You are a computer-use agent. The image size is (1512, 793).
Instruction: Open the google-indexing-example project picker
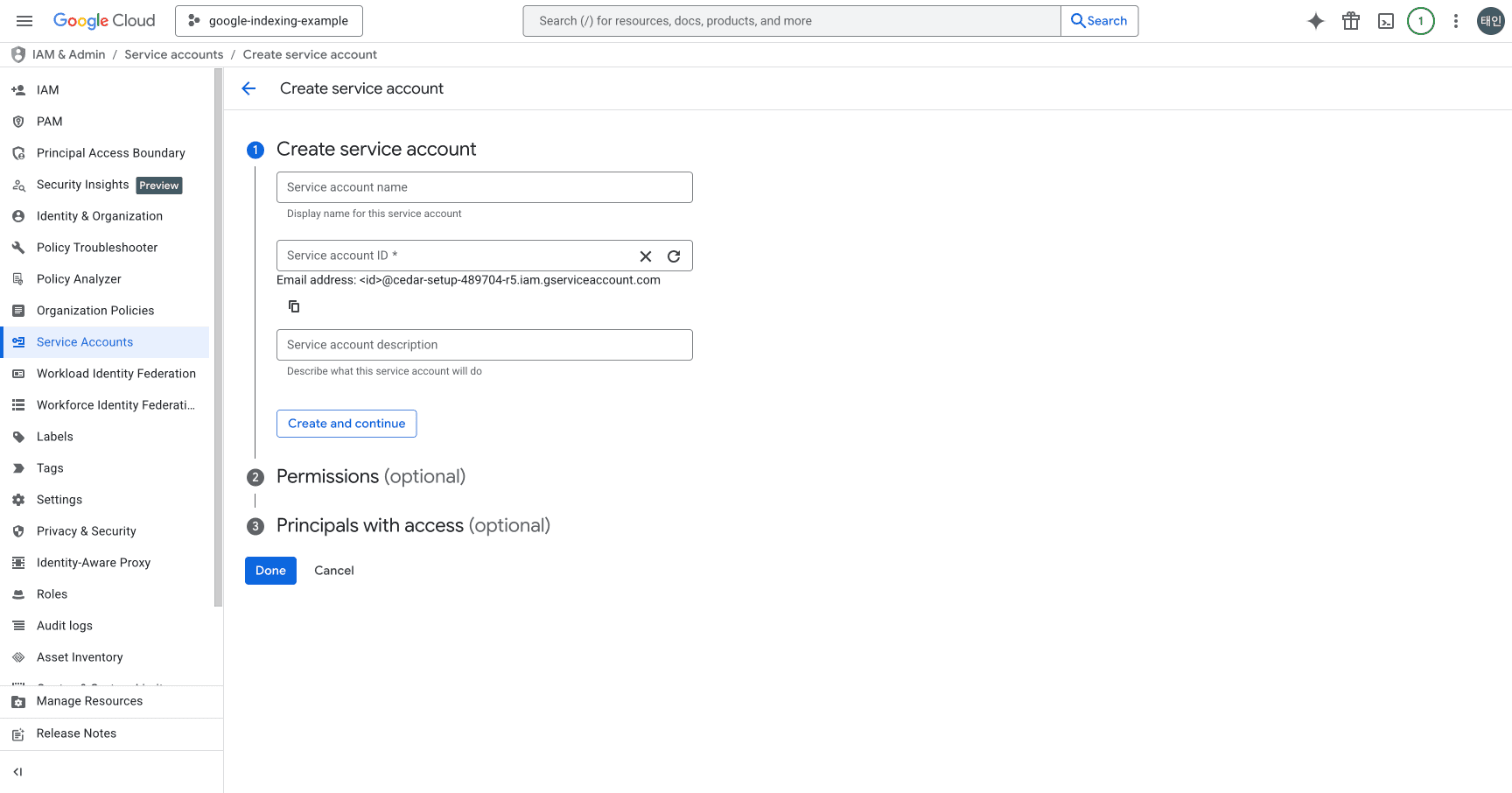pos(269,21)
